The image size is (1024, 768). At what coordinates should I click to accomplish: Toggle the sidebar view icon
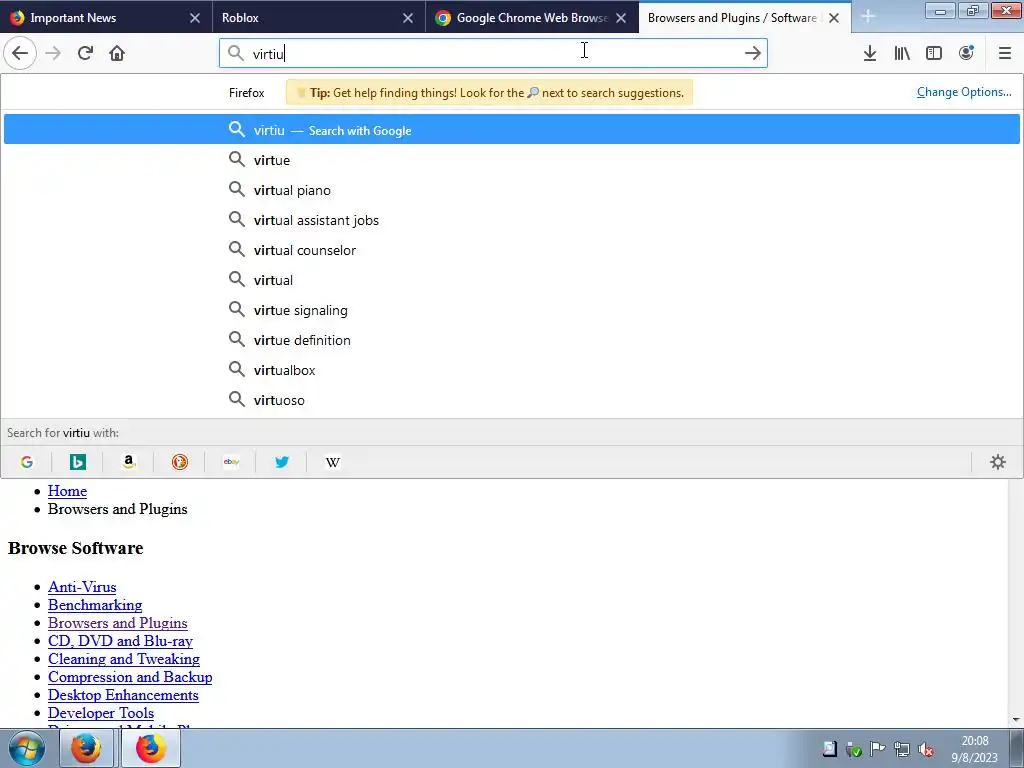click(934, 53)
